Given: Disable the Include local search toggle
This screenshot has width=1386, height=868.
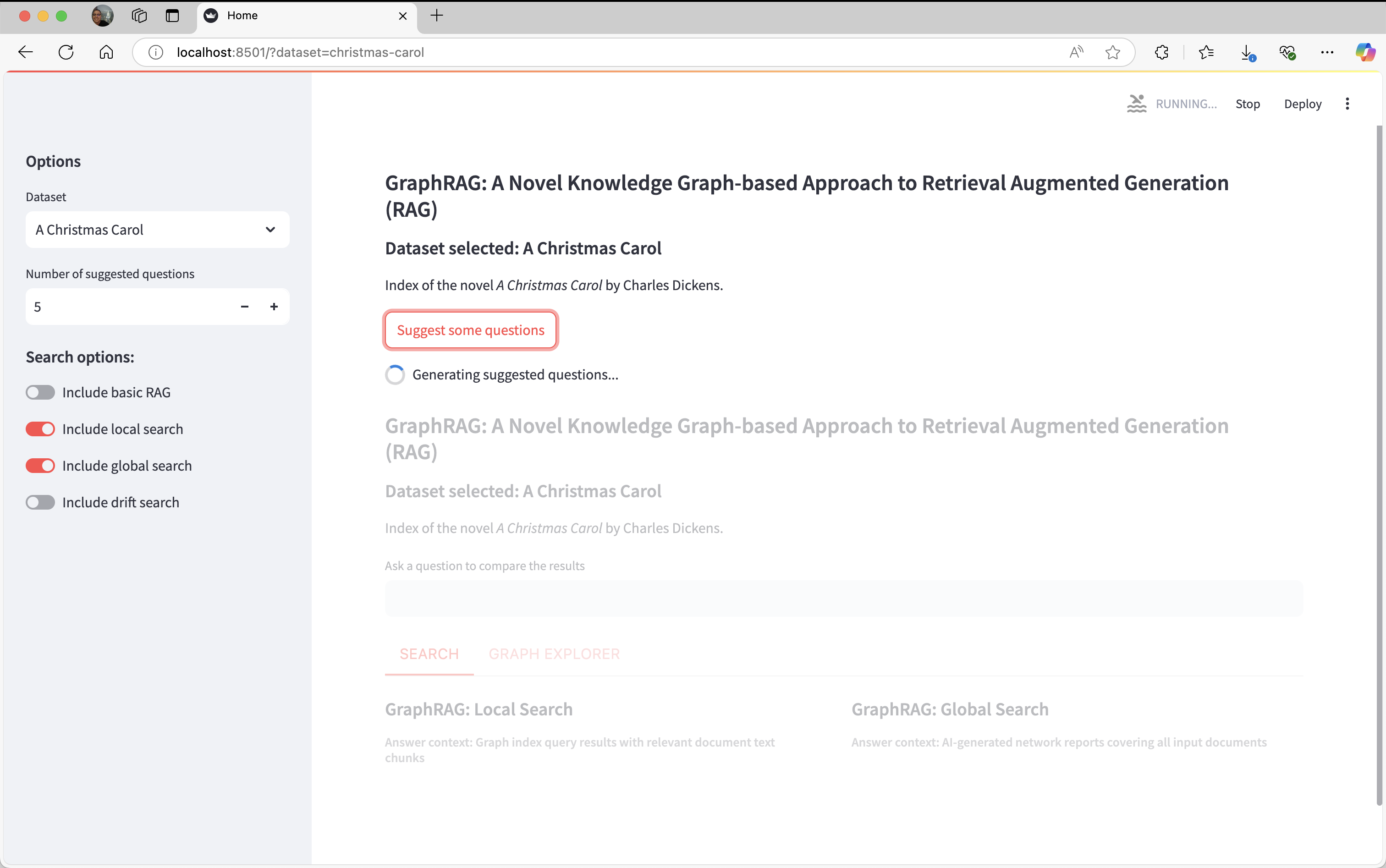Looking at the screenshot, I should click(40, 429).
